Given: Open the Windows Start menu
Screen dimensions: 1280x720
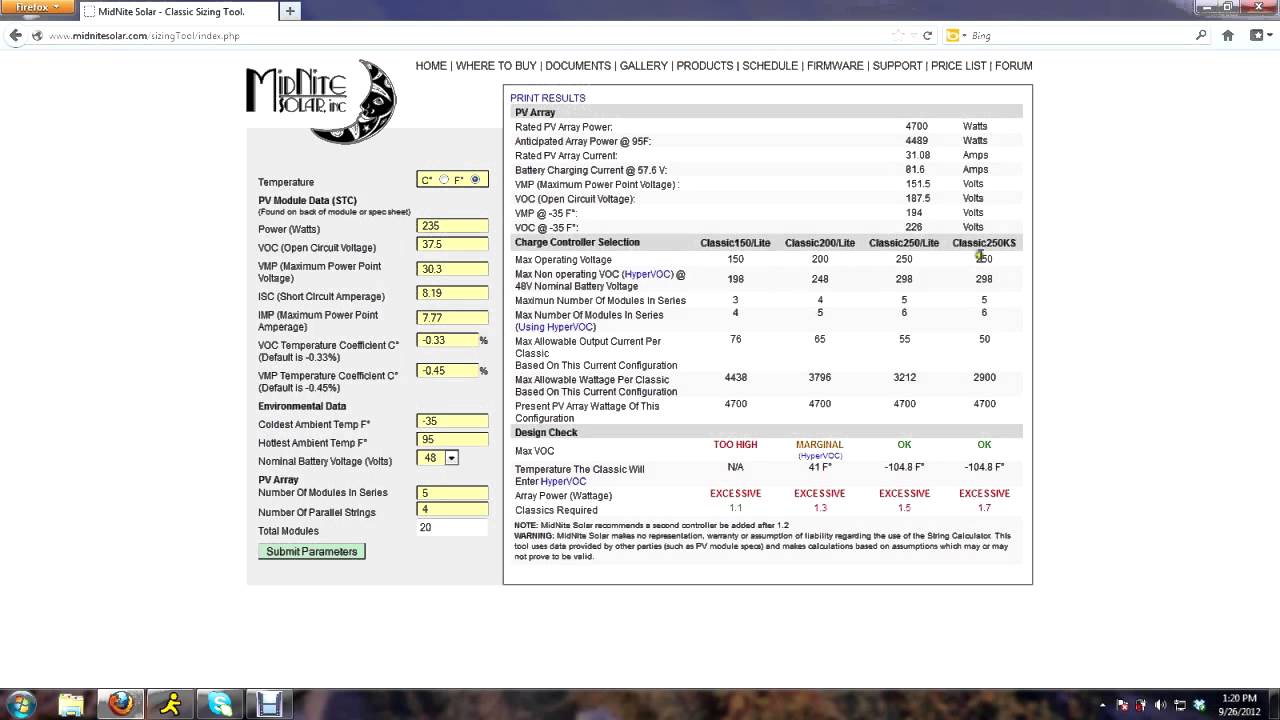Looking at the screenshot, I should click(21, 704).
